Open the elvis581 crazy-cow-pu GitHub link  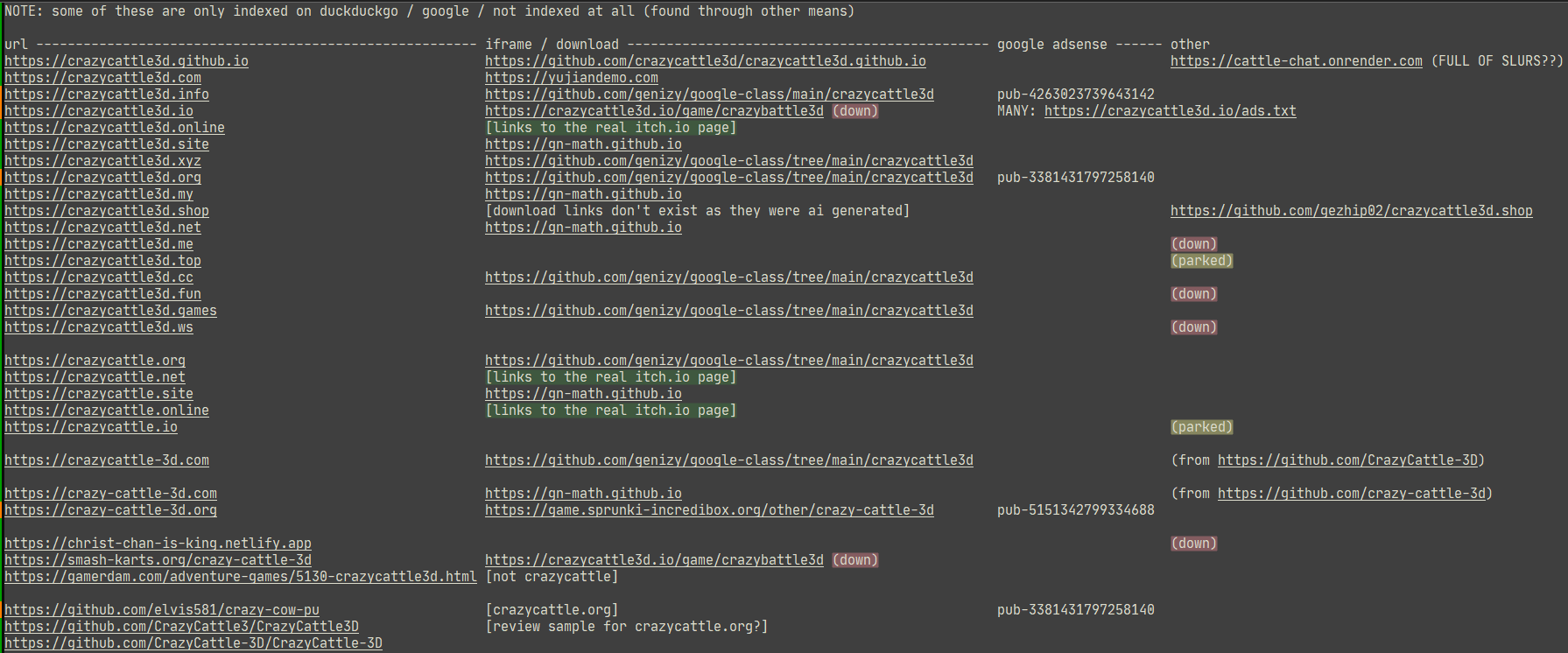click(162, 610)
